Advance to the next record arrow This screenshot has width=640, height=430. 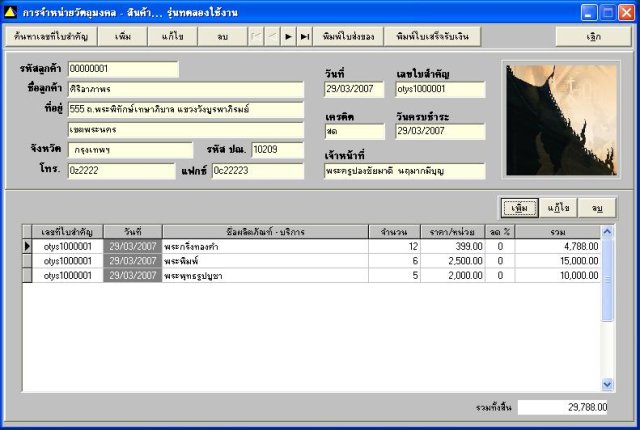coord(288,35)
